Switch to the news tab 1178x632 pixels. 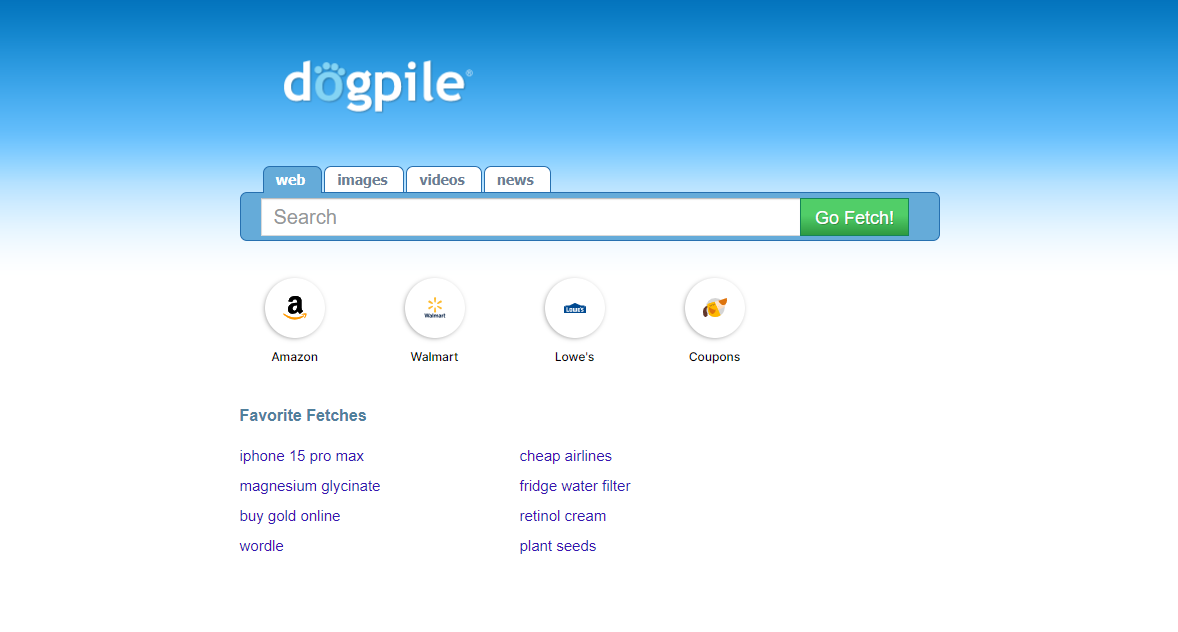pyautogui.click(x=516, y=180)
